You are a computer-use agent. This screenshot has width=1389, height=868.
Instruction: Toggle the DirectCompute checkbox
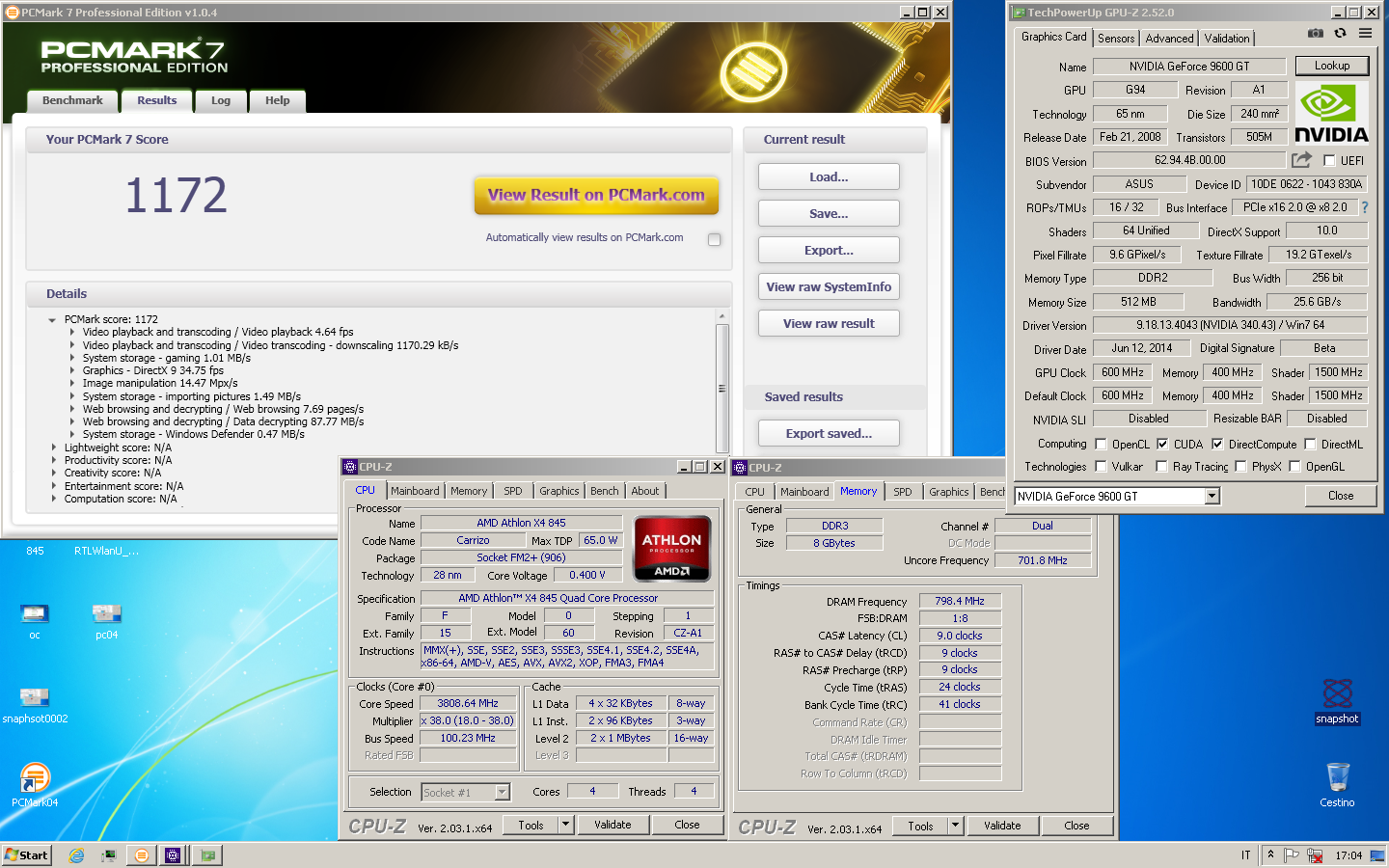pyautogui.click(x=1217, y=445)
